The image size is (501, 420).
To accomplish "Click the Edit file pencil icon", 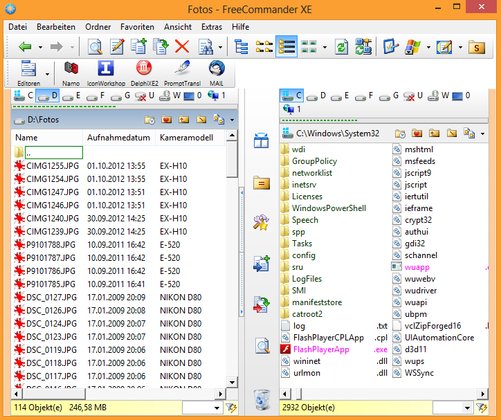I will tap(117, 47).
